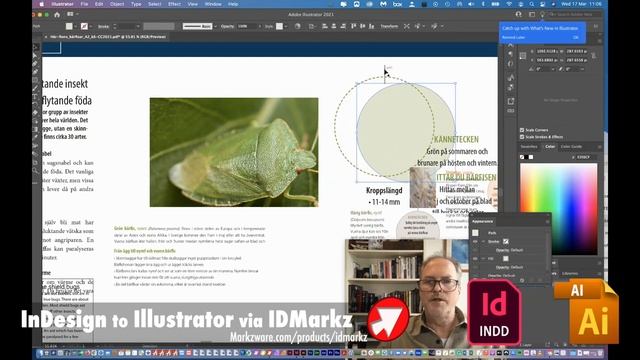Click the macOS volume icon
Viewport: 640px width, 360px height.
pyautogui.click(x=471, y=4)
